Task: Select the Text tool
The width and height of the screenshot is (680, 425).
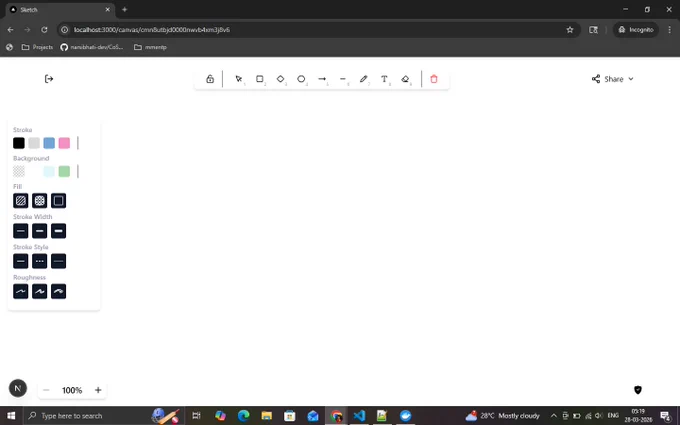Action: coord(384,79)
